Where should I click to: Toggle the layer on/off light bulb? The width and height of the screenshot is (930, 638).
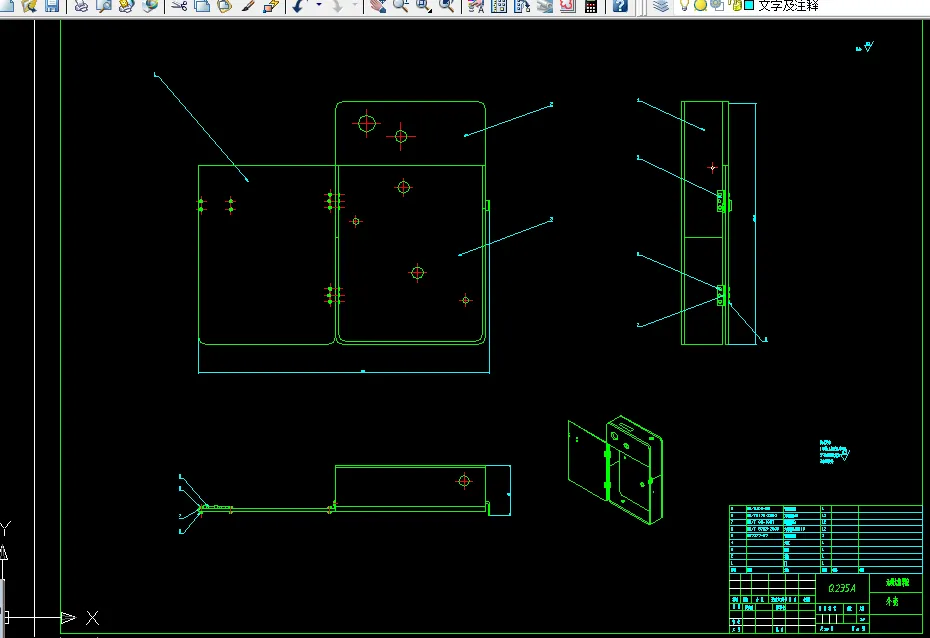click(684, 5)
